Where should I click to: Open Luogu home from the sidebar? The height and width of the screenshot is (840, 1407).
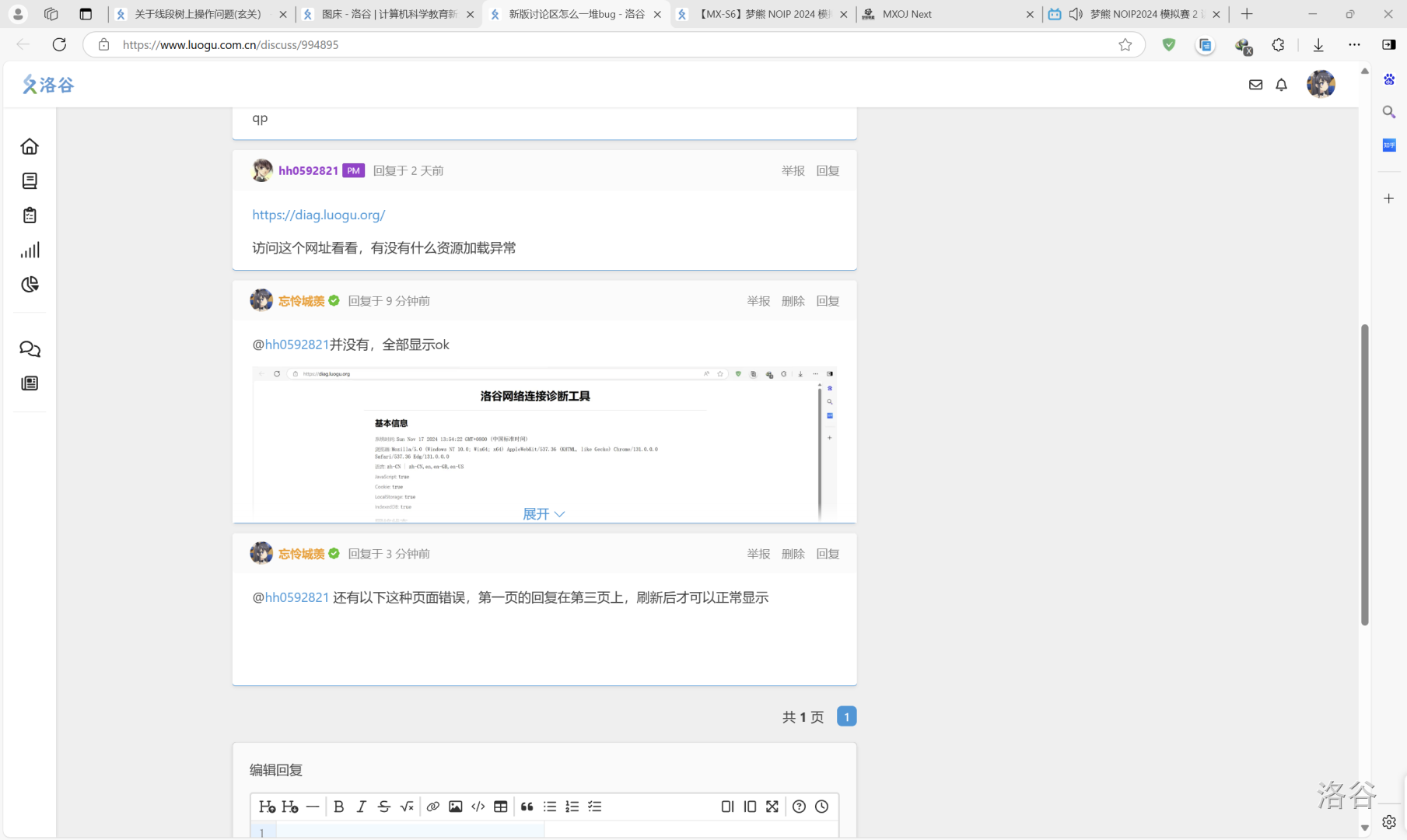(x=30, y=146)
